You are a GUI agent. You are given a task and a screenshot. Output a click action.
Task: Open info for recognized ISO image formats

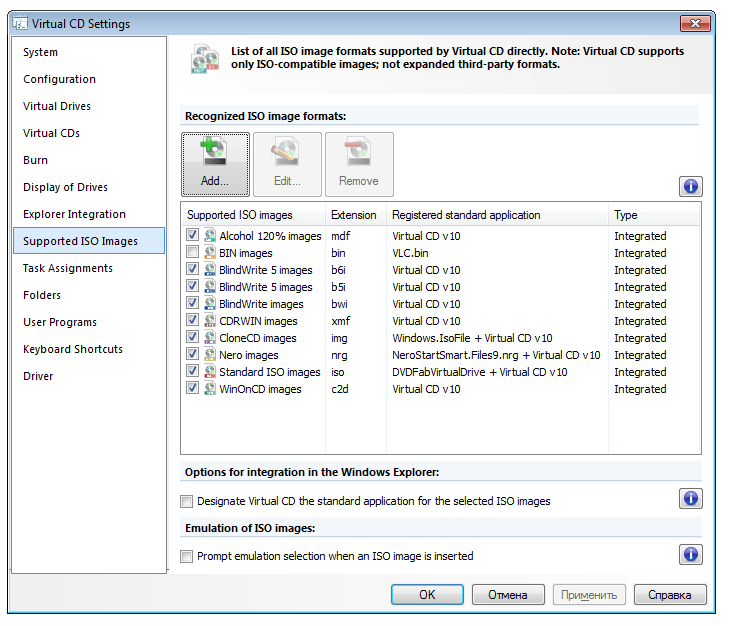(x=690, y=187)
